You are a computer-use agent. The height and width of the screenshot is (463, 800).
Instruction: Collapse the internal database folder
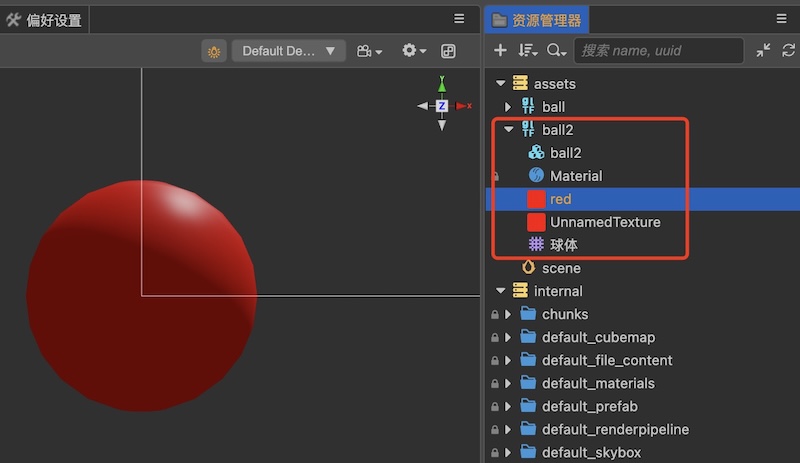(501, 291)
